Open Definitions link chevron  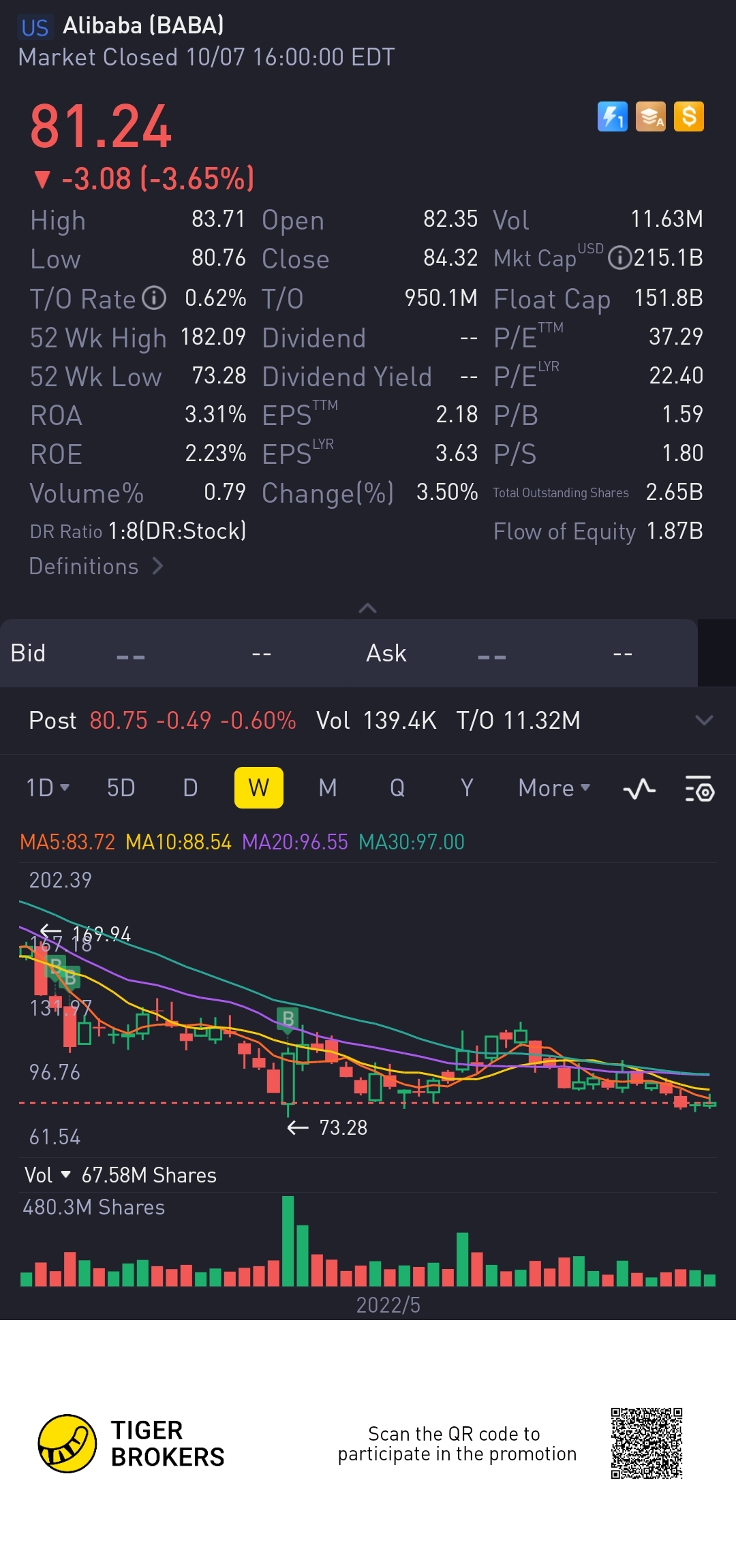click(x=158, y=566)
